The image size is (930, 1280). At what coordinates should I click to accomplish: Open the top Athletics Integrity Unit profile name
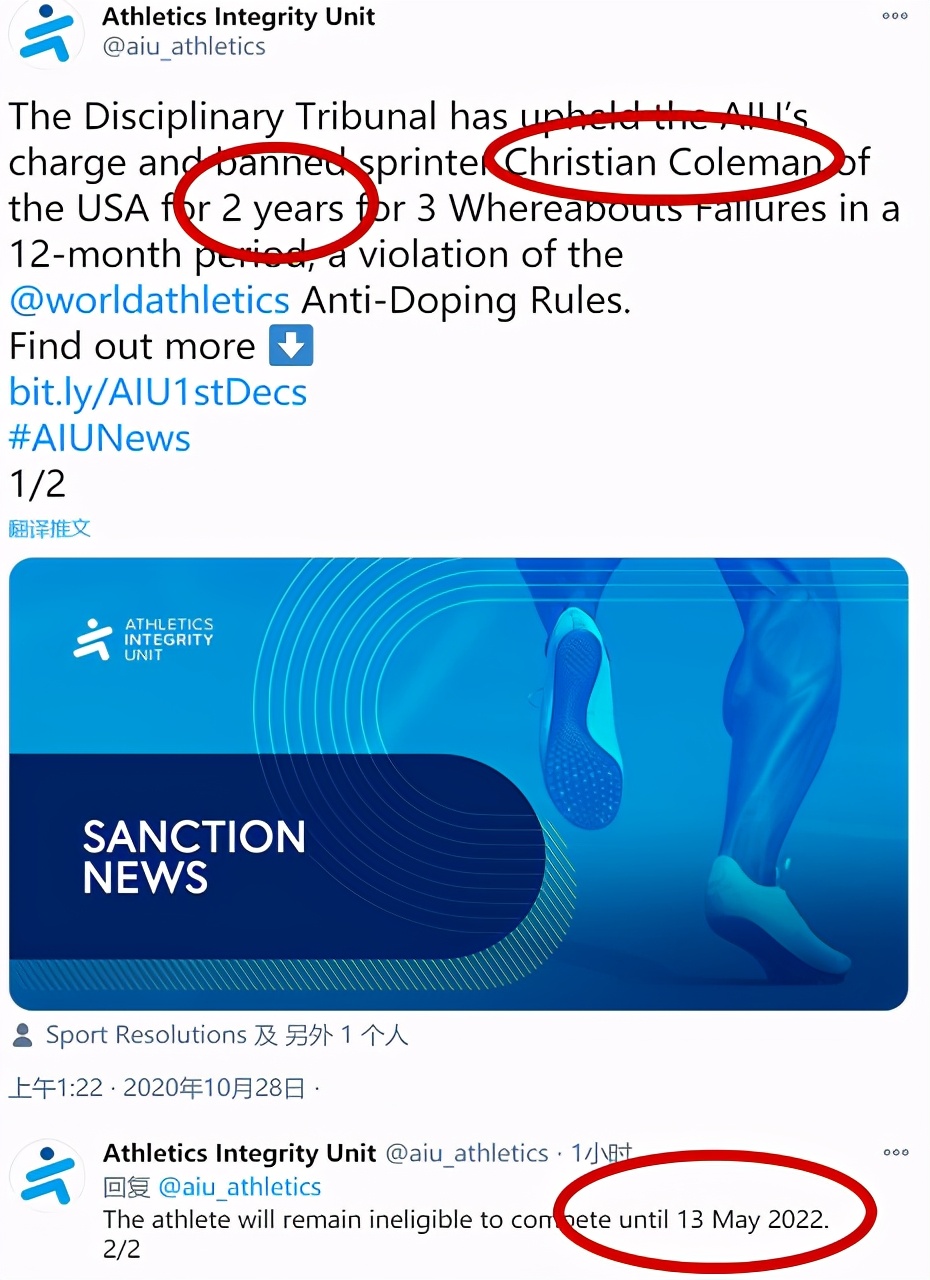click(239, 16)
